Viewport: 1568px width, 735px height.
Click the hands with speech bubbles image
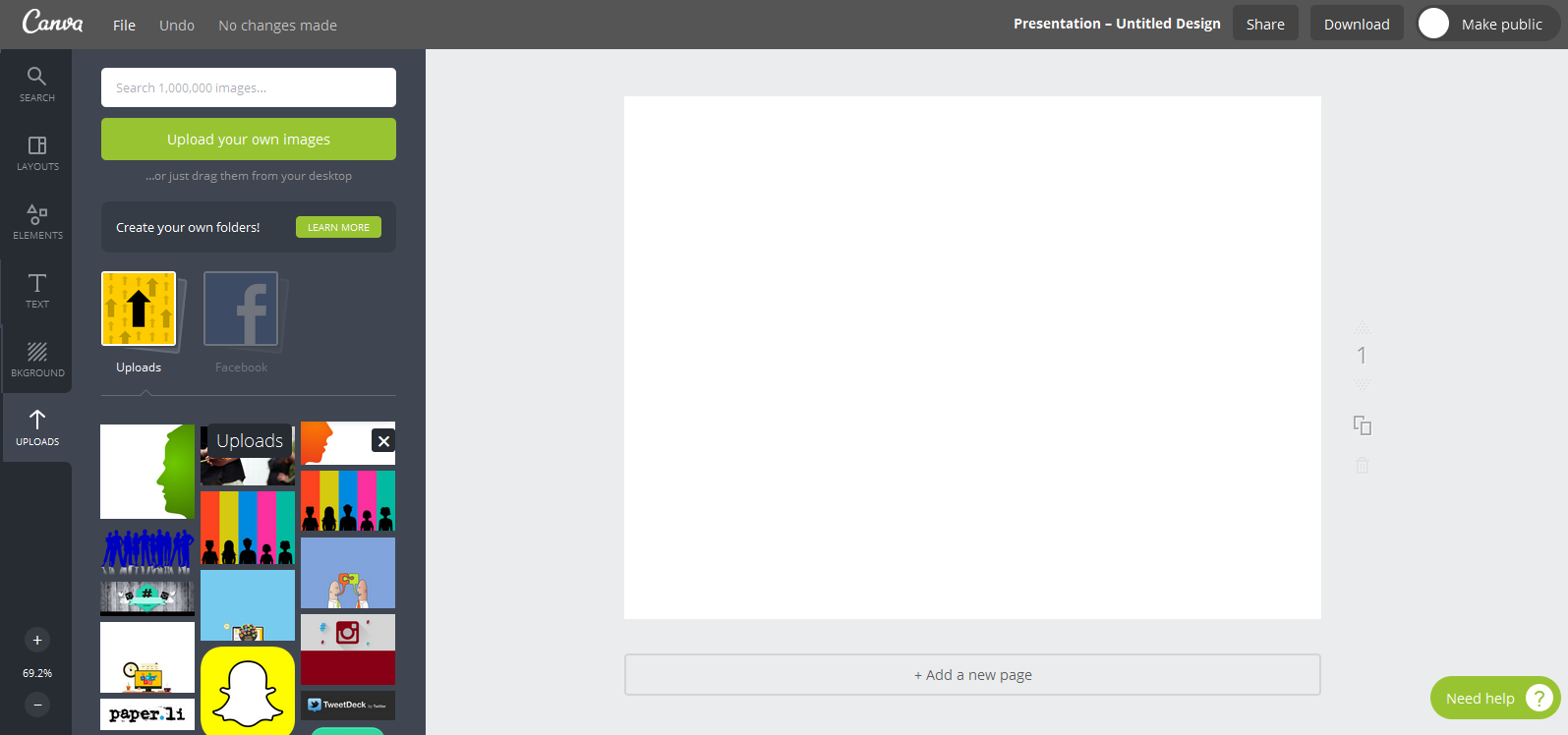[348, 573]
